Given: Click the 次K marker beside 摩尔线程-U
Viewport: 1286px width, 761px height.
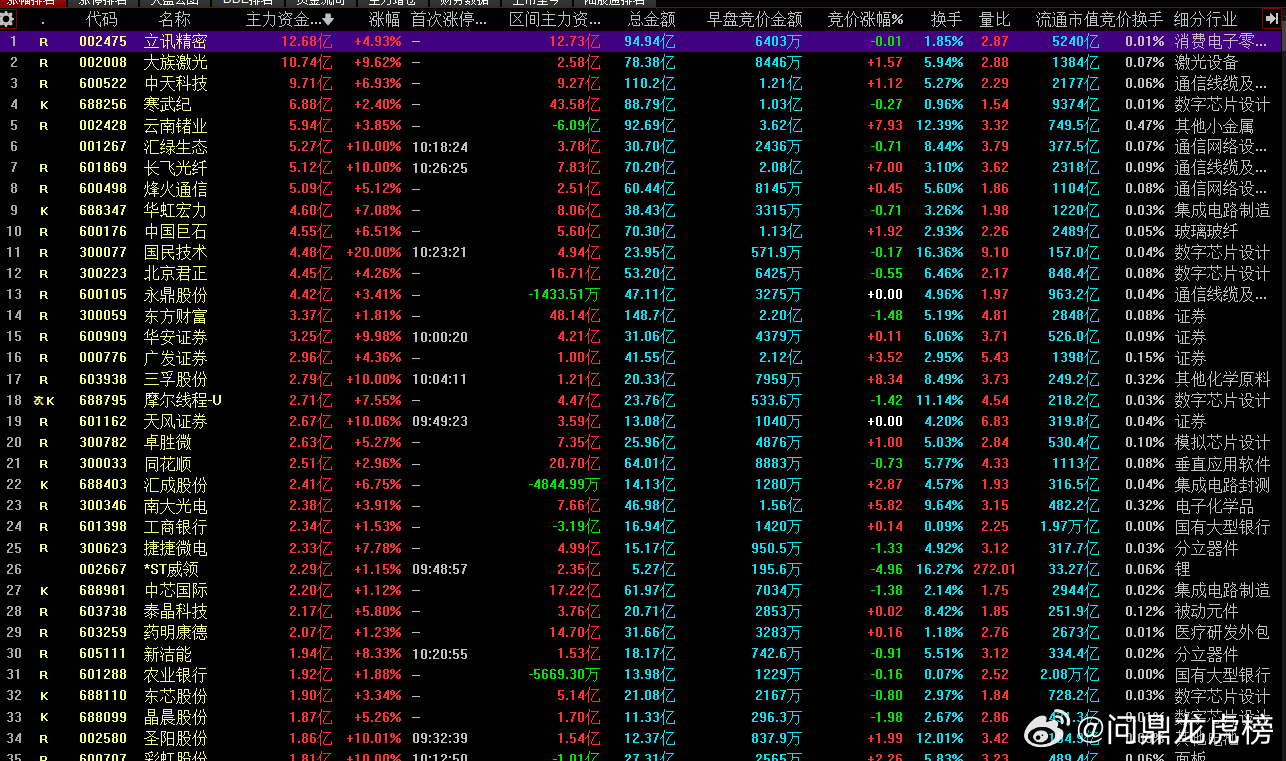Looking at the screenshot, I should 43,400.
